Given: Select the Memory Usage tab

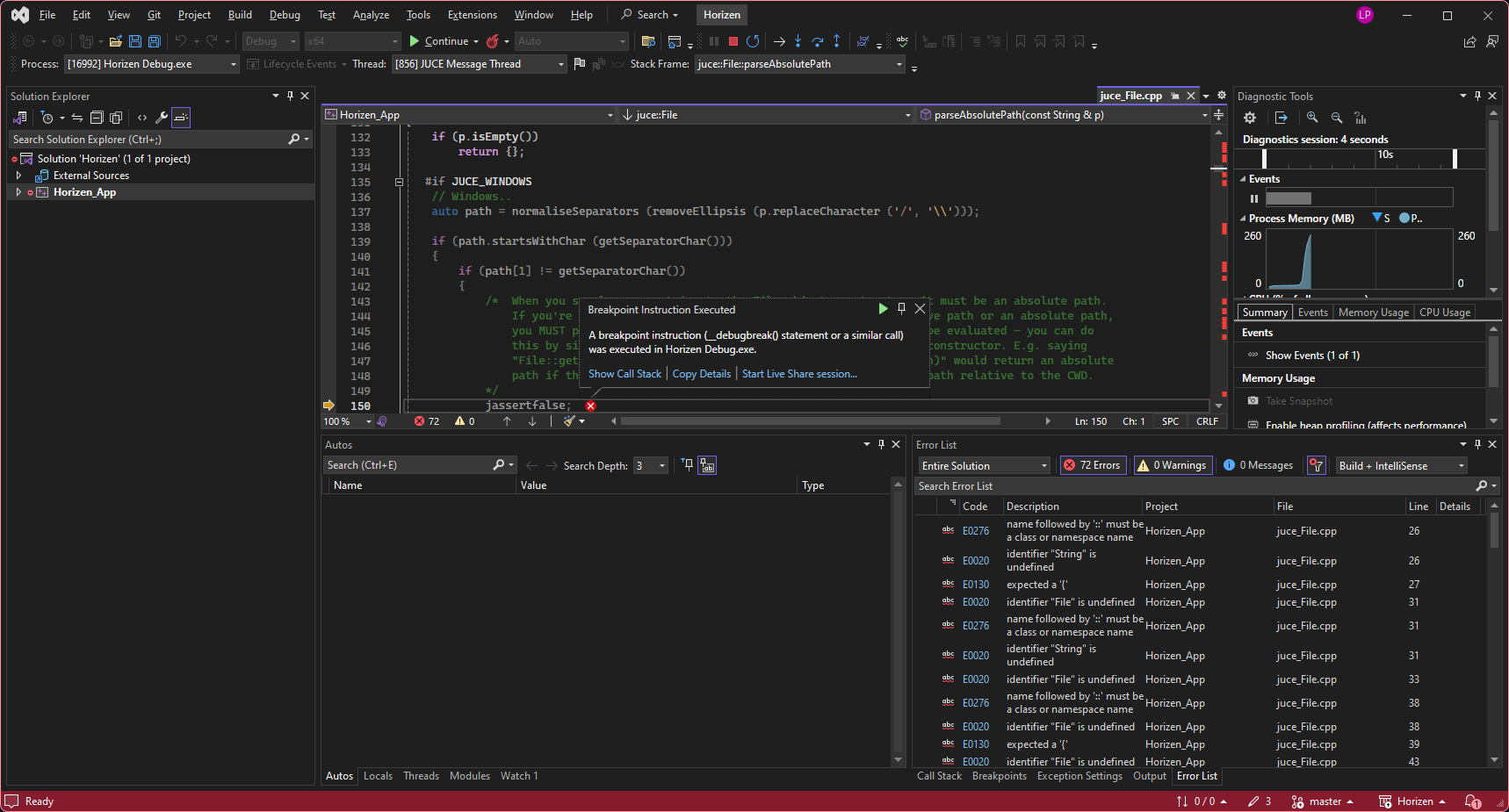Looking at the screenshot, I should tap(1373, 313).
